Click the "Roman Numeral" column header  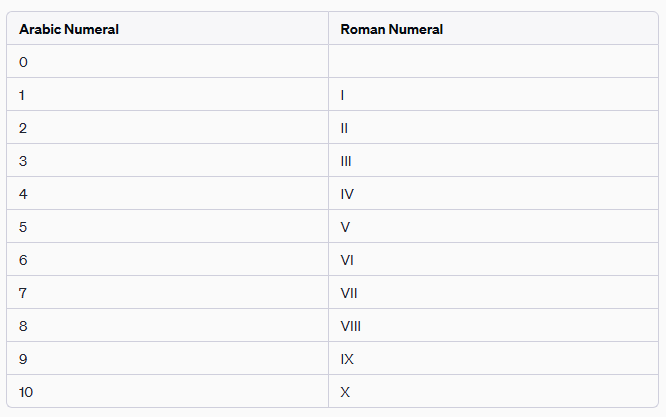pyautogui.click(x=391, y=29)
